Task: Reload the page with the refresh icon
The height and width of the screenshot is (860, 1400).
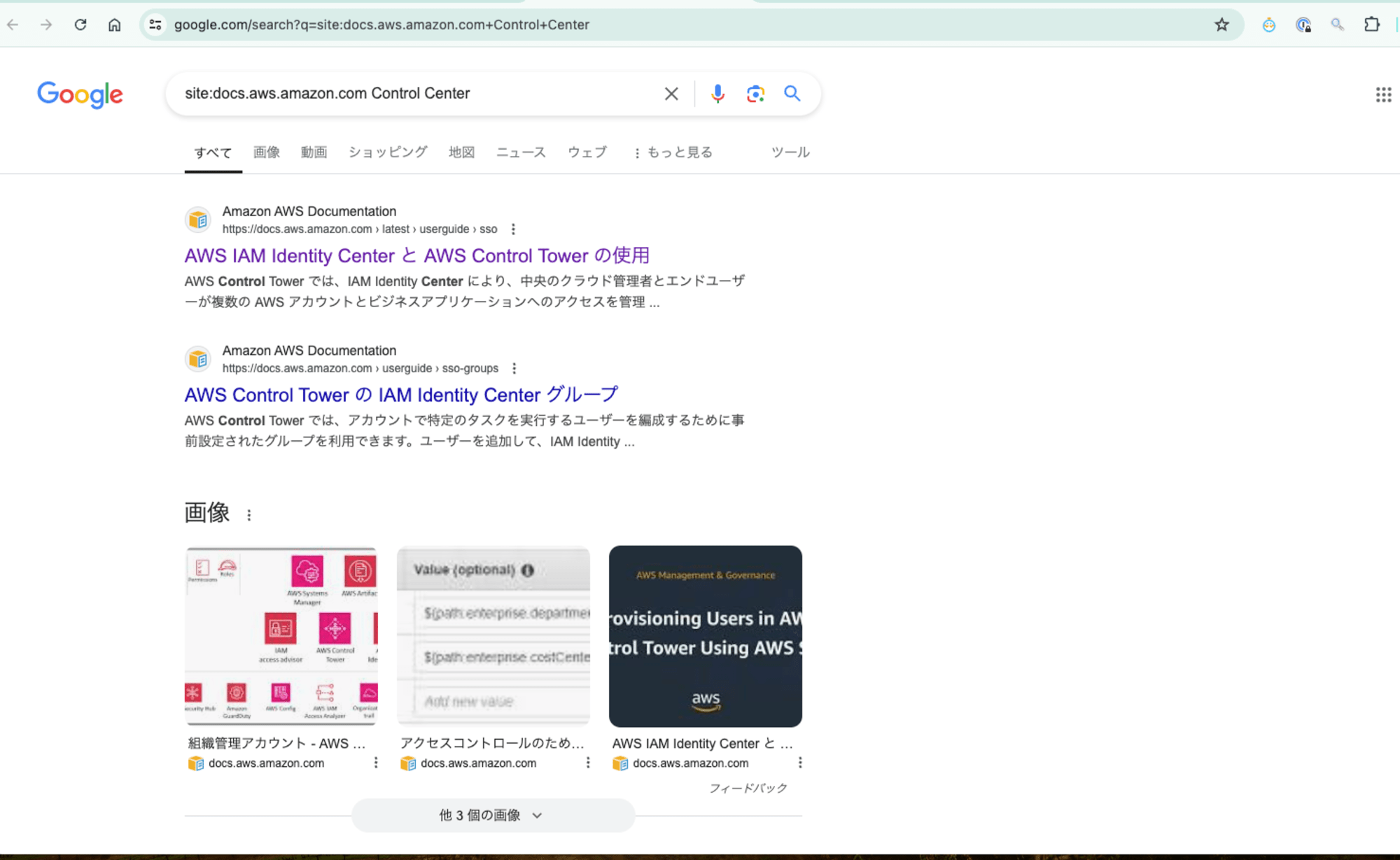Action: click(x=80, y=25)
